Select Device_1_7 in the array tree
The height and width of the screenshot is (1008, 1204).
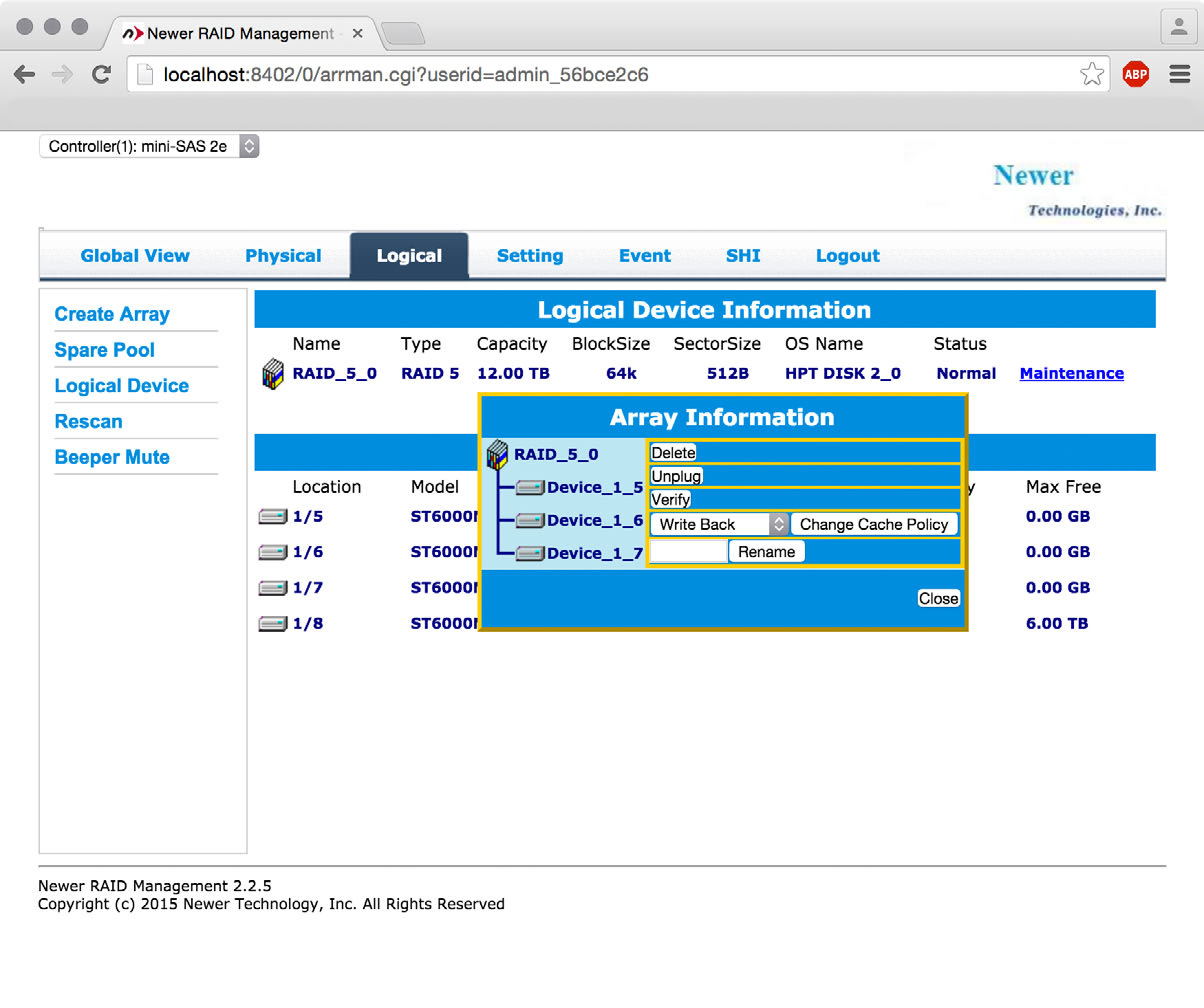pyautogui.click(x=594, y=553)
